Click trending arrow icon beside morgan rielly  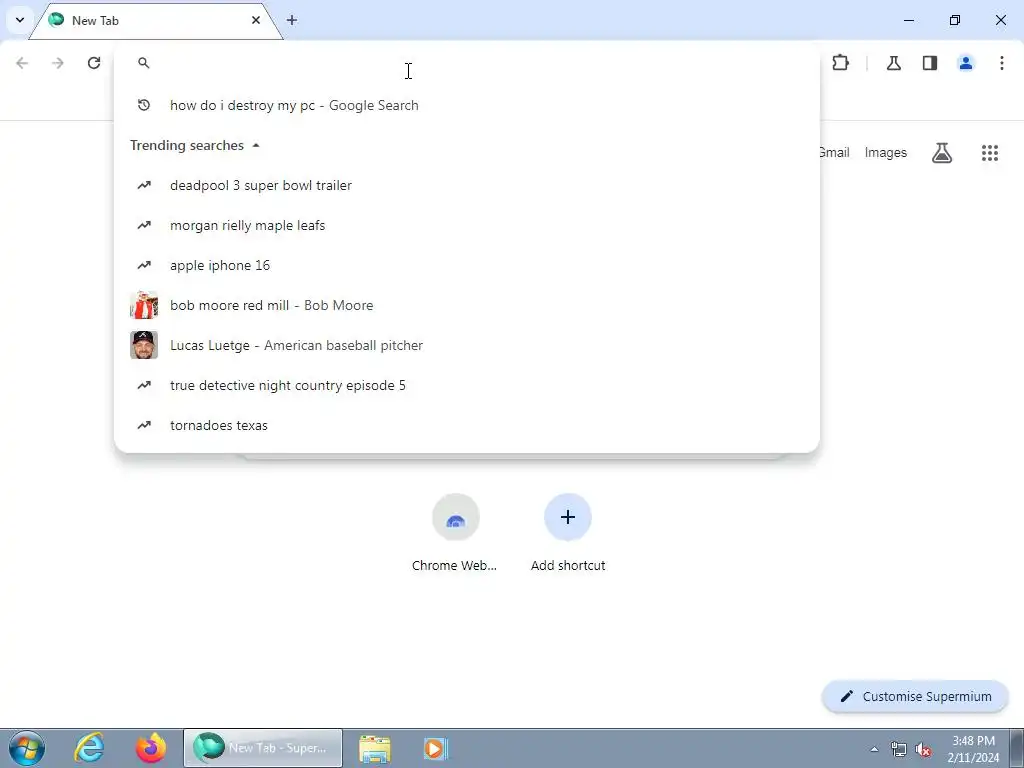[144, 225]
